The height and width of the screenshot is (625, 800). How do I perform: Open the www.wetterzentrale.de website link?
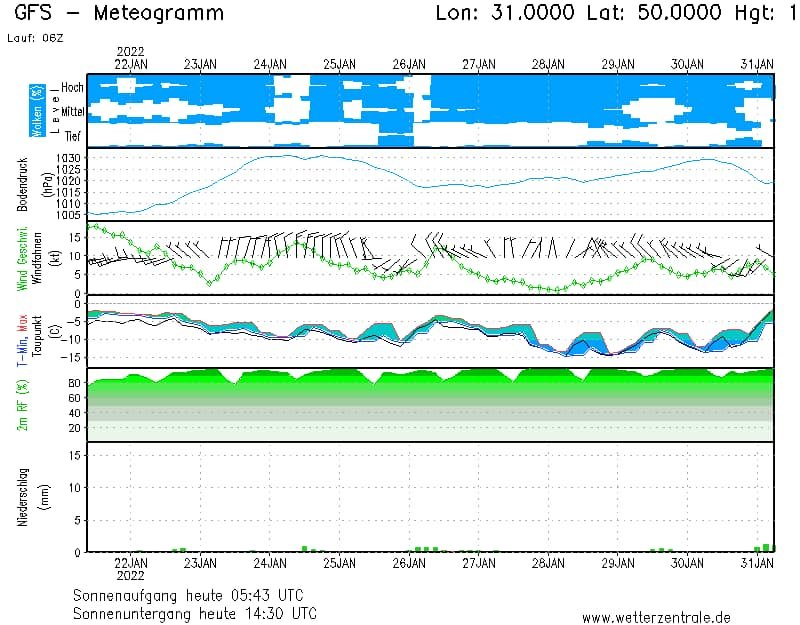click(x=655, y=618)
